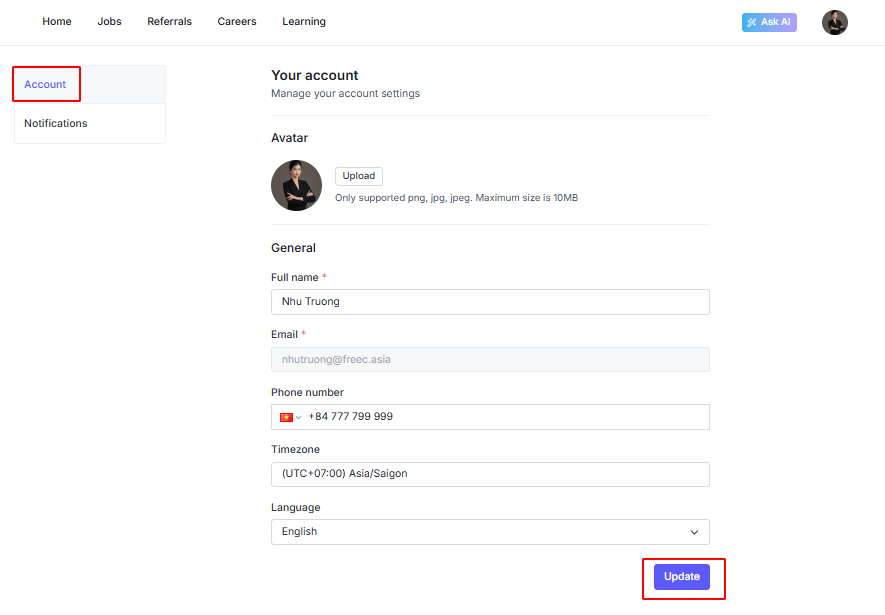Click the 'Timezone' label

click(295, 449)
